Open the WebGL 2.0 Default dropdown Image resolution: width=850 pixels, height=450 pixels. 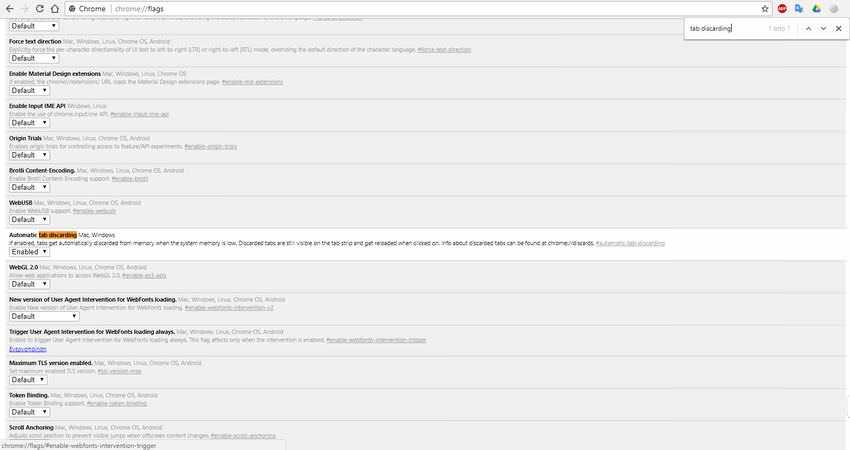pos(29,284)
